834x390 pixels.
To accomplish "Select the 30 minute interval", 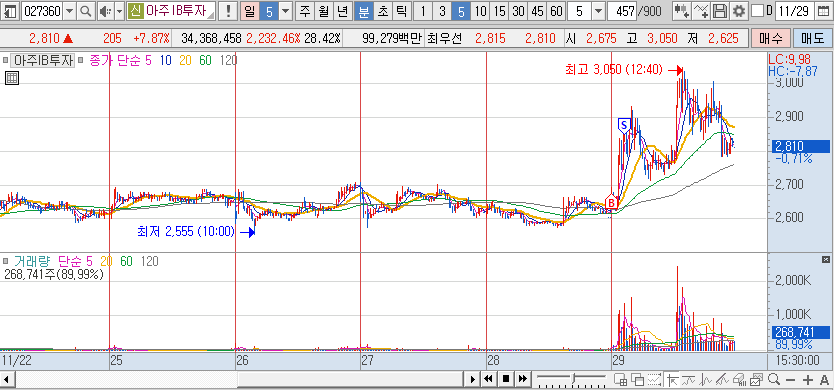I will point(519,11).
